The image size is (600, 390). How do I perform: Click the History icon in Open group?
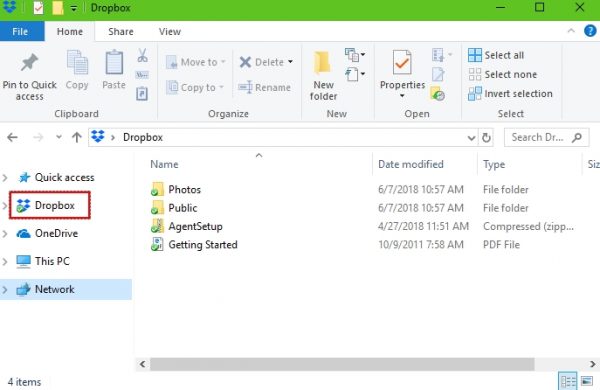438,93
